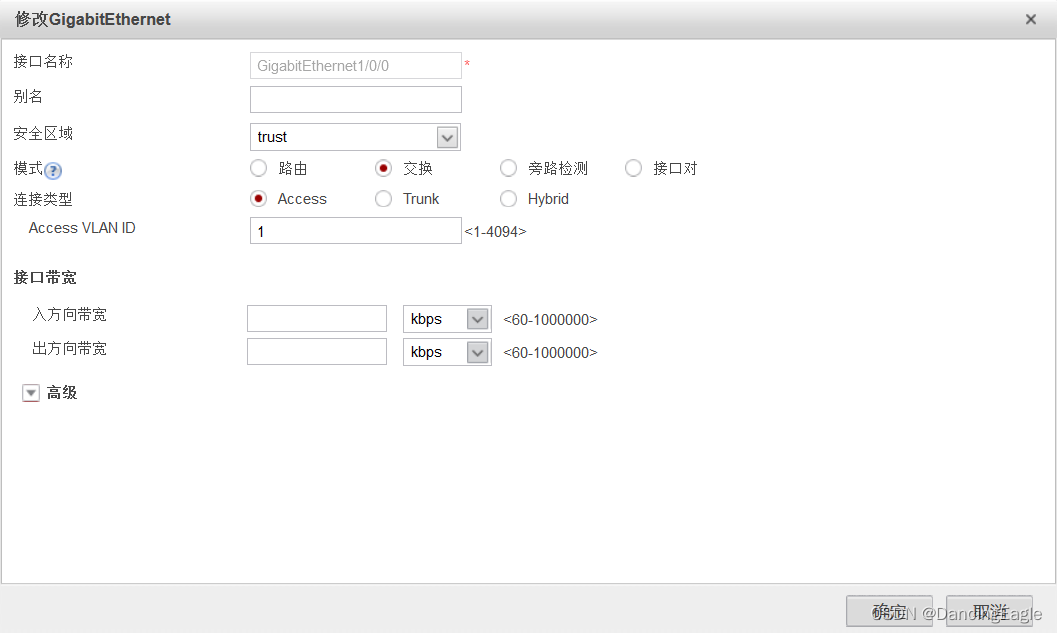Open the 安全区域 trust dropdown
The image size is (1057, 633).
[447, 138]
